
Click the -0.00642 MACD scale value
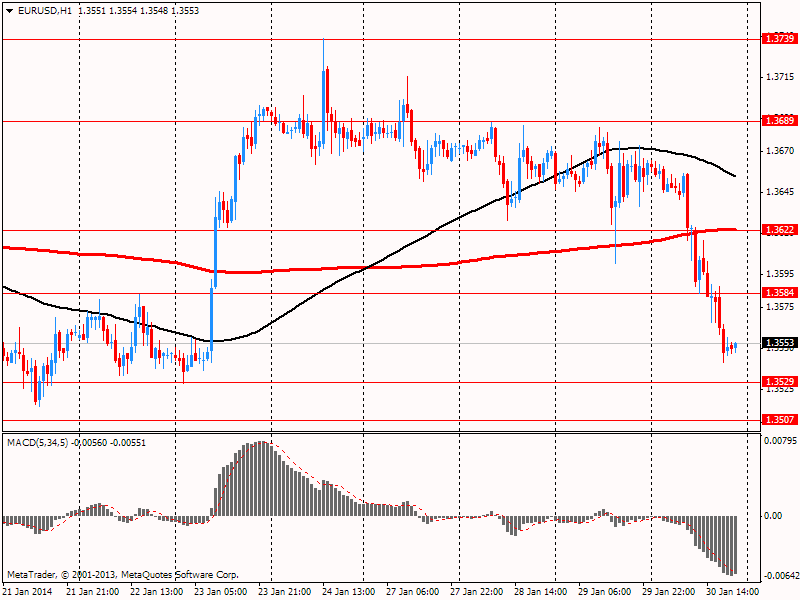coord(780,577)
